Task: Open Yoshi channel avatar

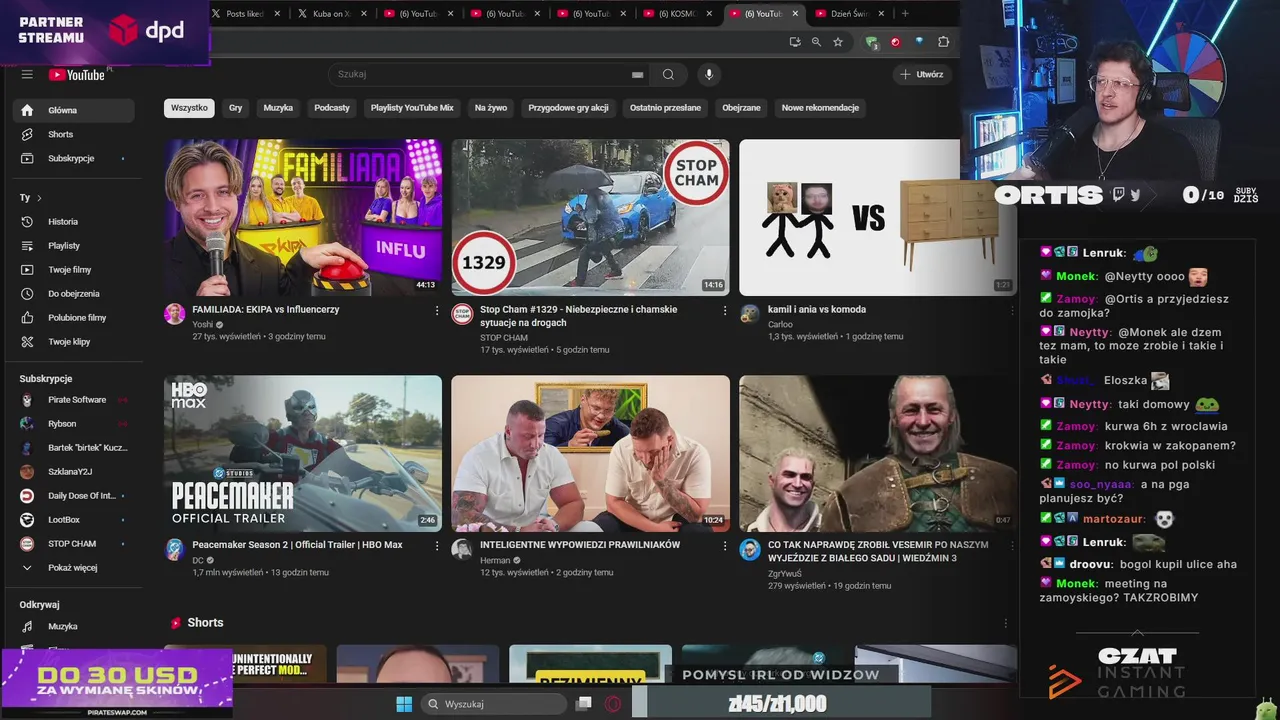Action: (175, 314)
